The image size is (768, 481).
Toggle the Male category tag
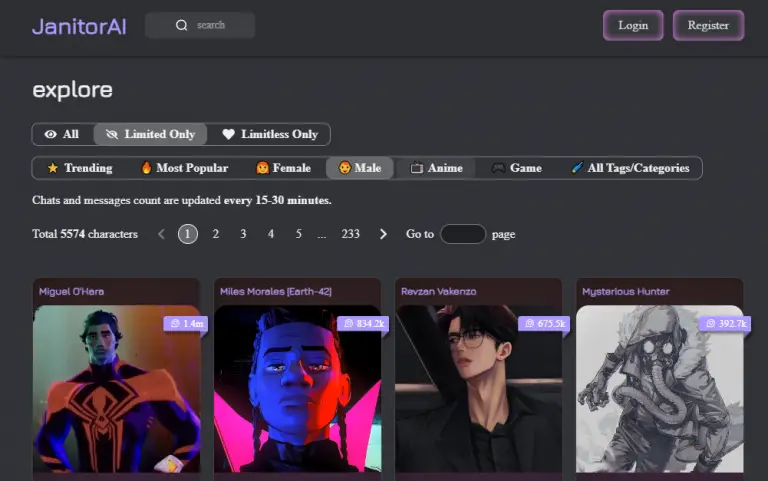click(360, 168)
